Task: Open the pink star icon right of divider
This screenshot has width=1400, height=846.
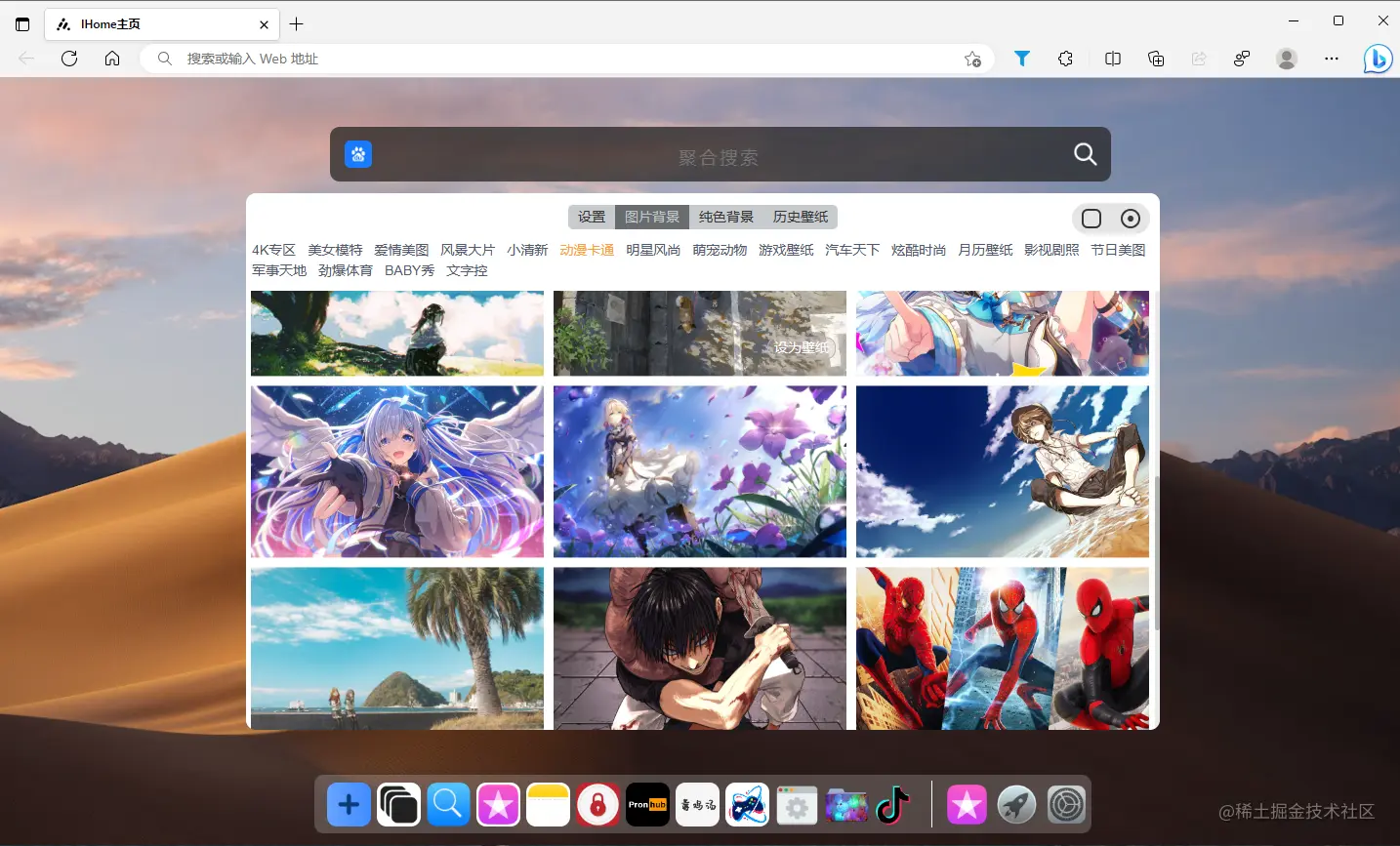Action: (967, 805)
